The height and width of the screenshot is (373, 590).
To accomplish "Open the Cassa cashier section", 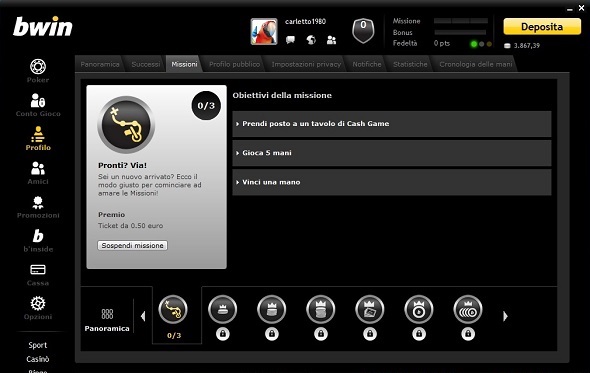I will [x=38, y=274].
